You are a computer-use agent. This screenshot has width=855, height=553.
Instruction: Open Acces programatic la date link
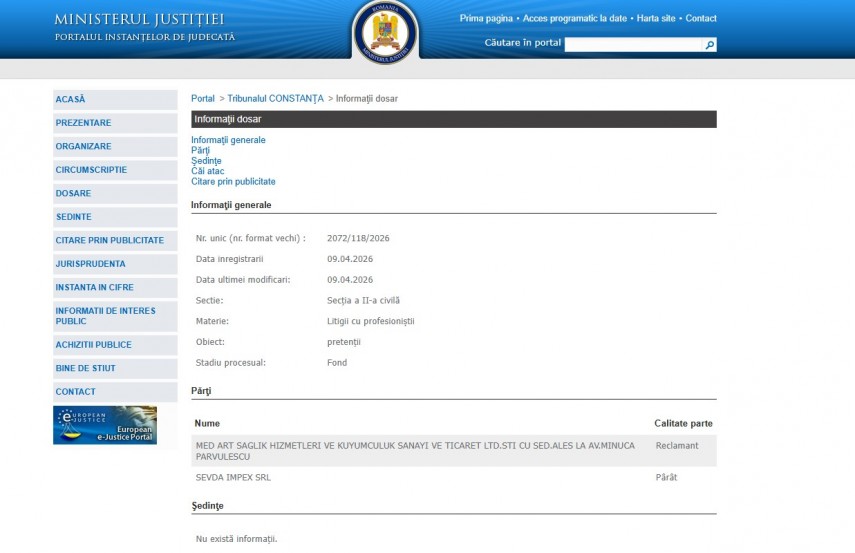(x=575, y=19)
